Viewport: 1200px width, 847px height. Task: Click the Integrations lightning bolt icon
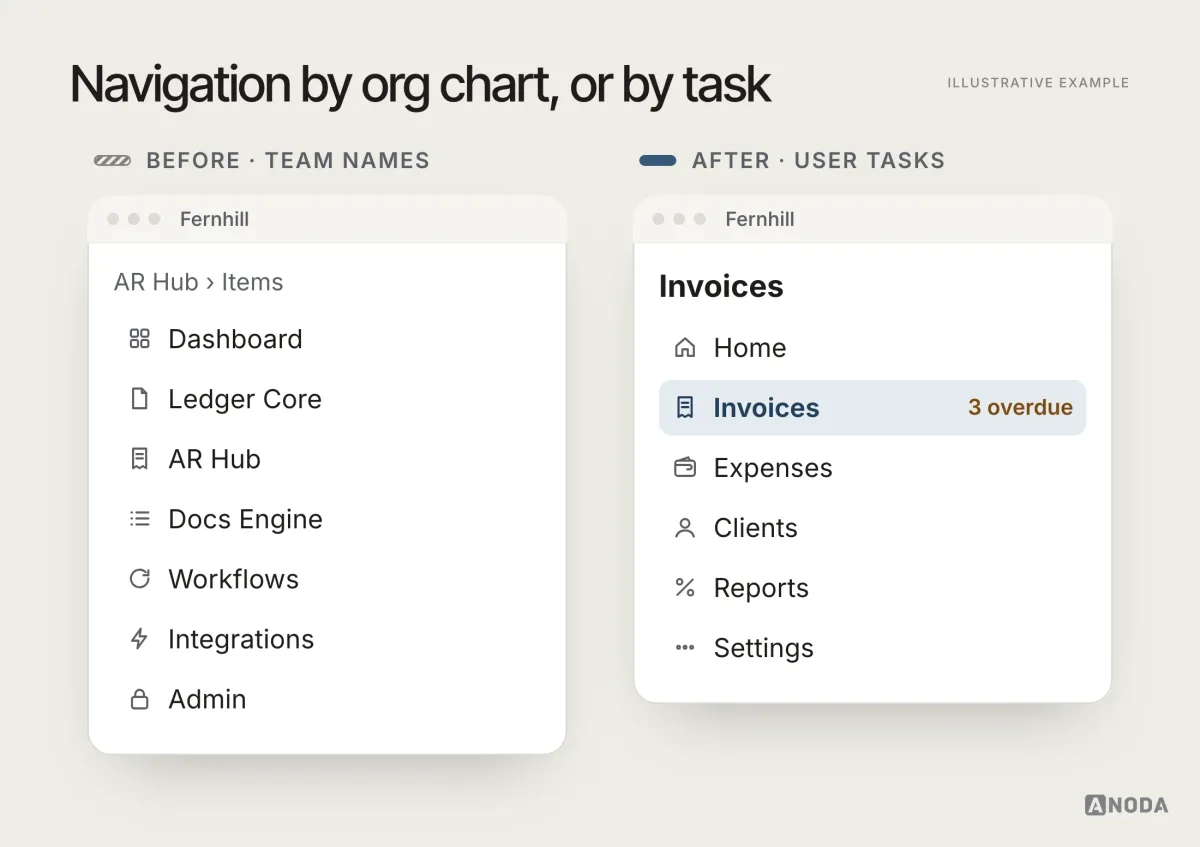click(x=140, y=639)
